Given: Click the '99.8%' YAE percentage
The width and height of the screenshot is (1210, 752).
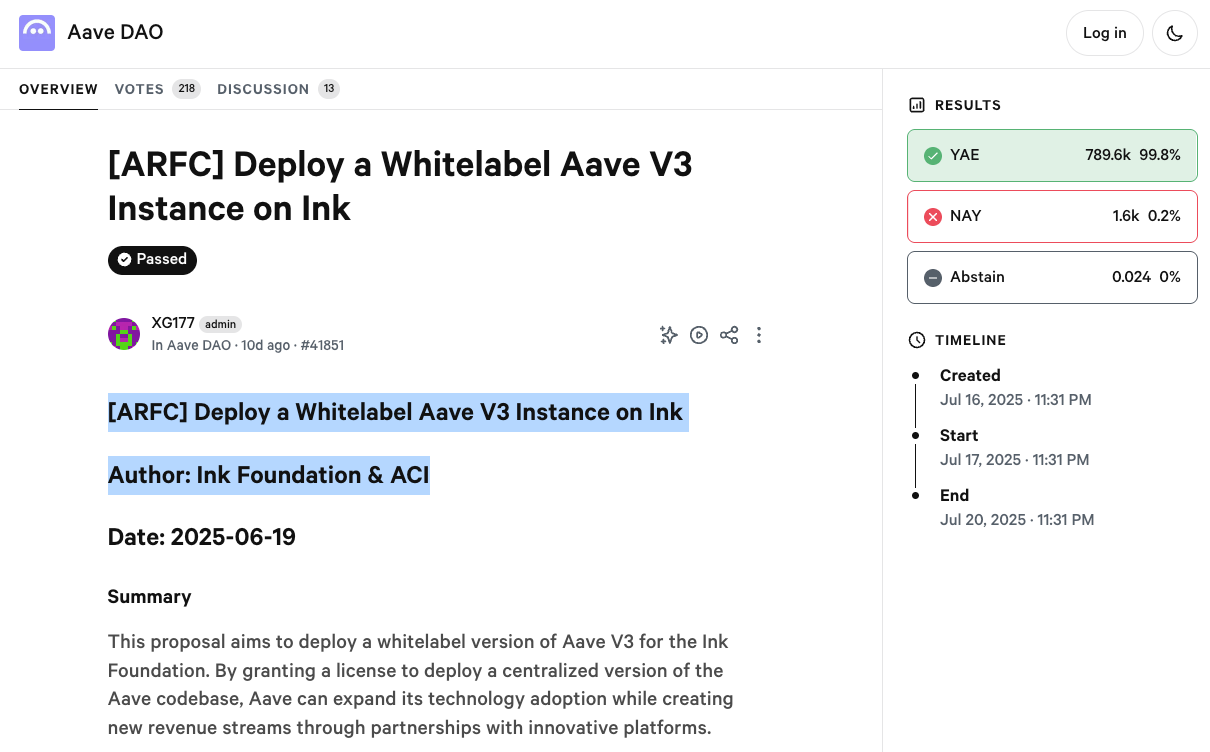Looking at the screenshot, I should tap(1160, 155).
